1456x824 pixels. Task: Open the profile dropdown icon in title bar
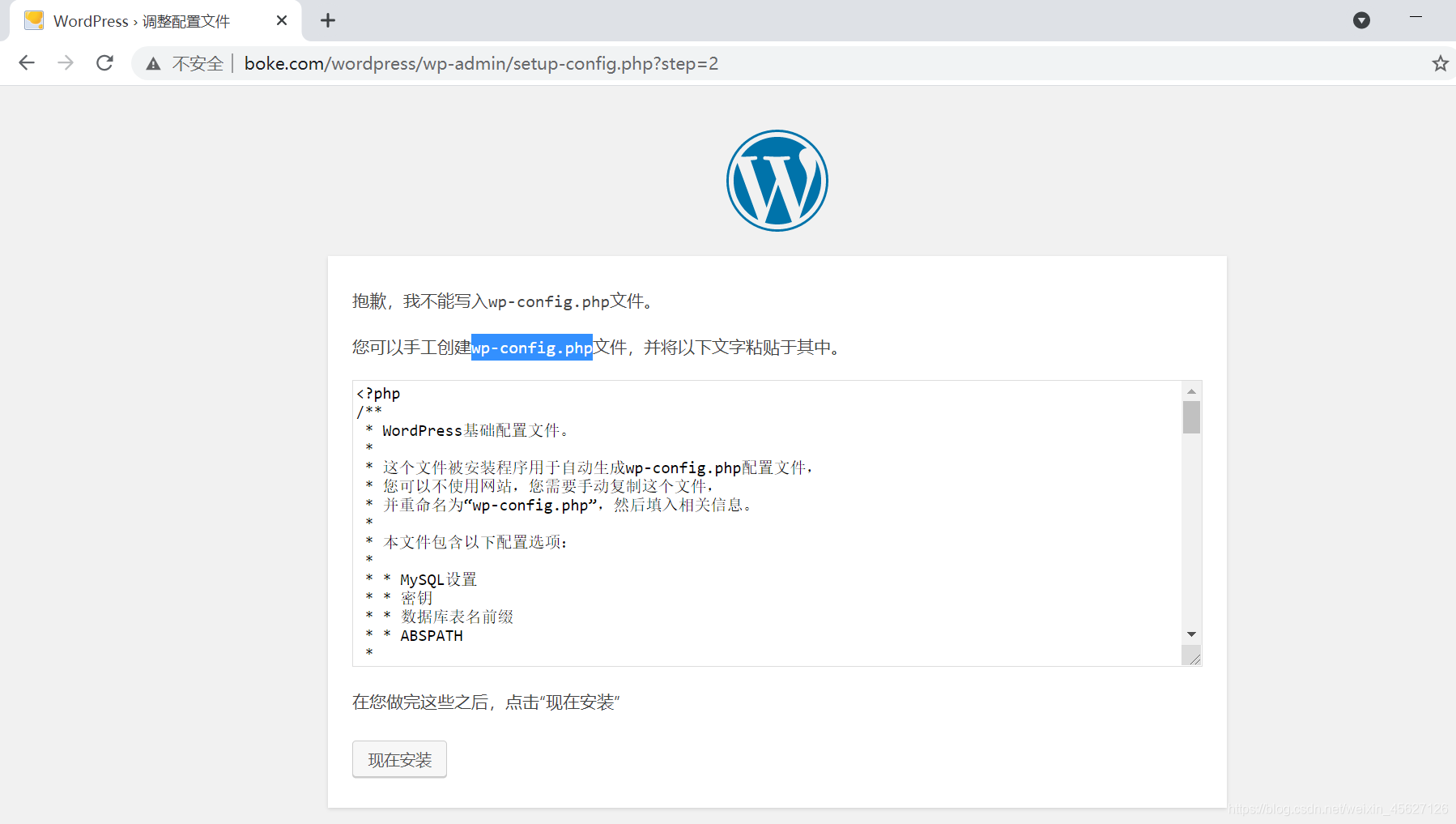pyautogui.click(x=1362, y=20)
